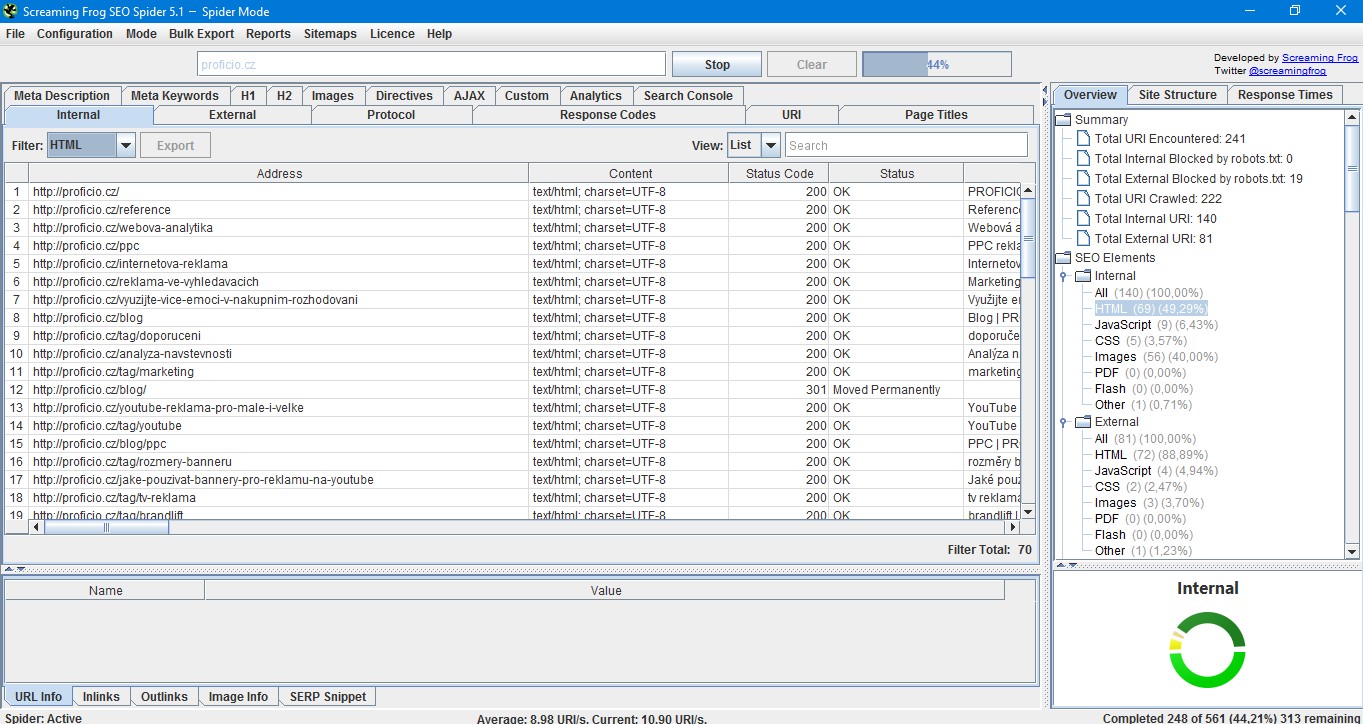The height and width of the screenshot is (724, 1363).
Task: Click the left arrow of the table's horizontal scrollbar
Action: [x=37, y=527]
